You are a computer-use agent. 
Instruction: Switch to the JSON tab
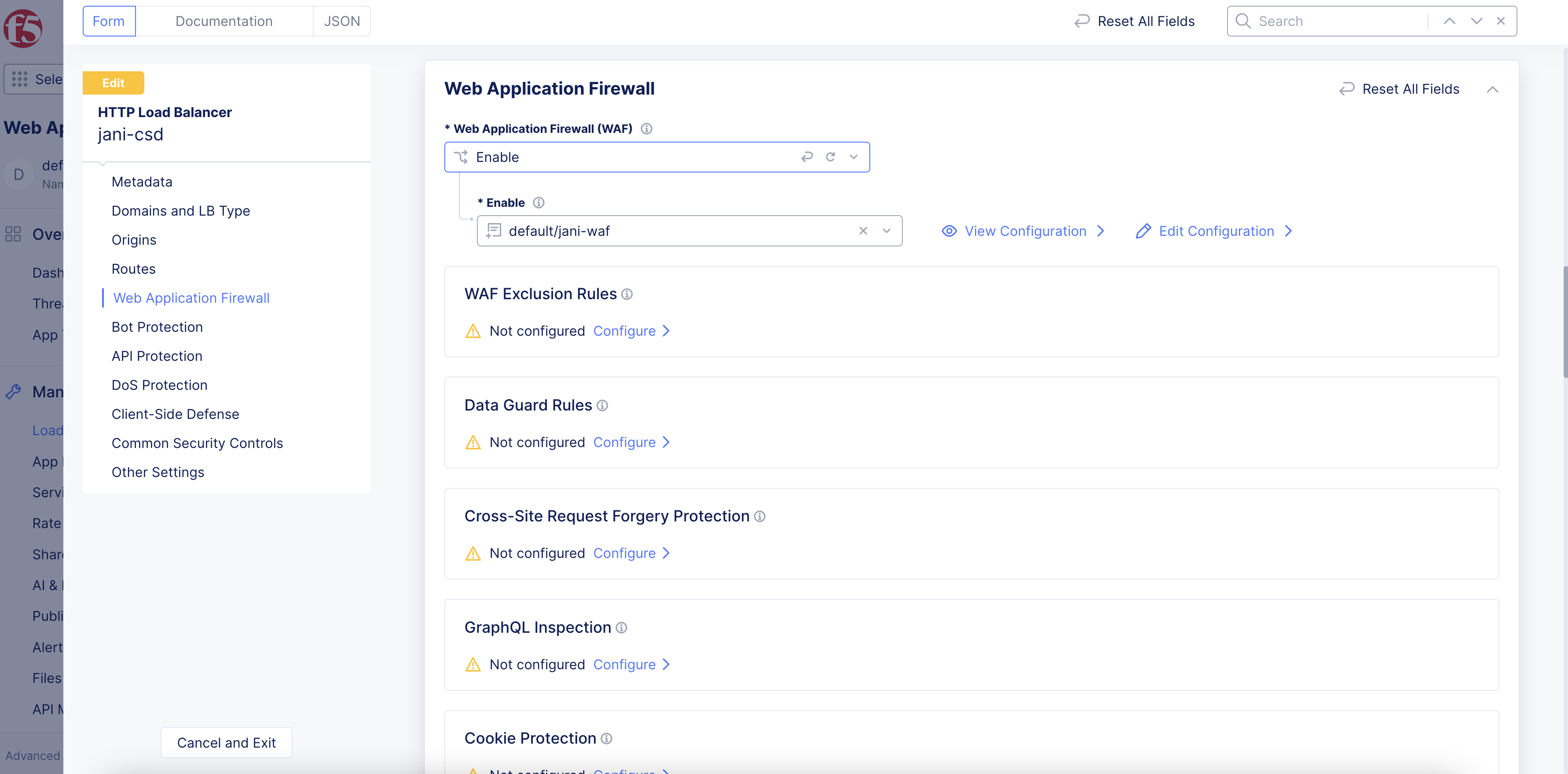point(341,21)
